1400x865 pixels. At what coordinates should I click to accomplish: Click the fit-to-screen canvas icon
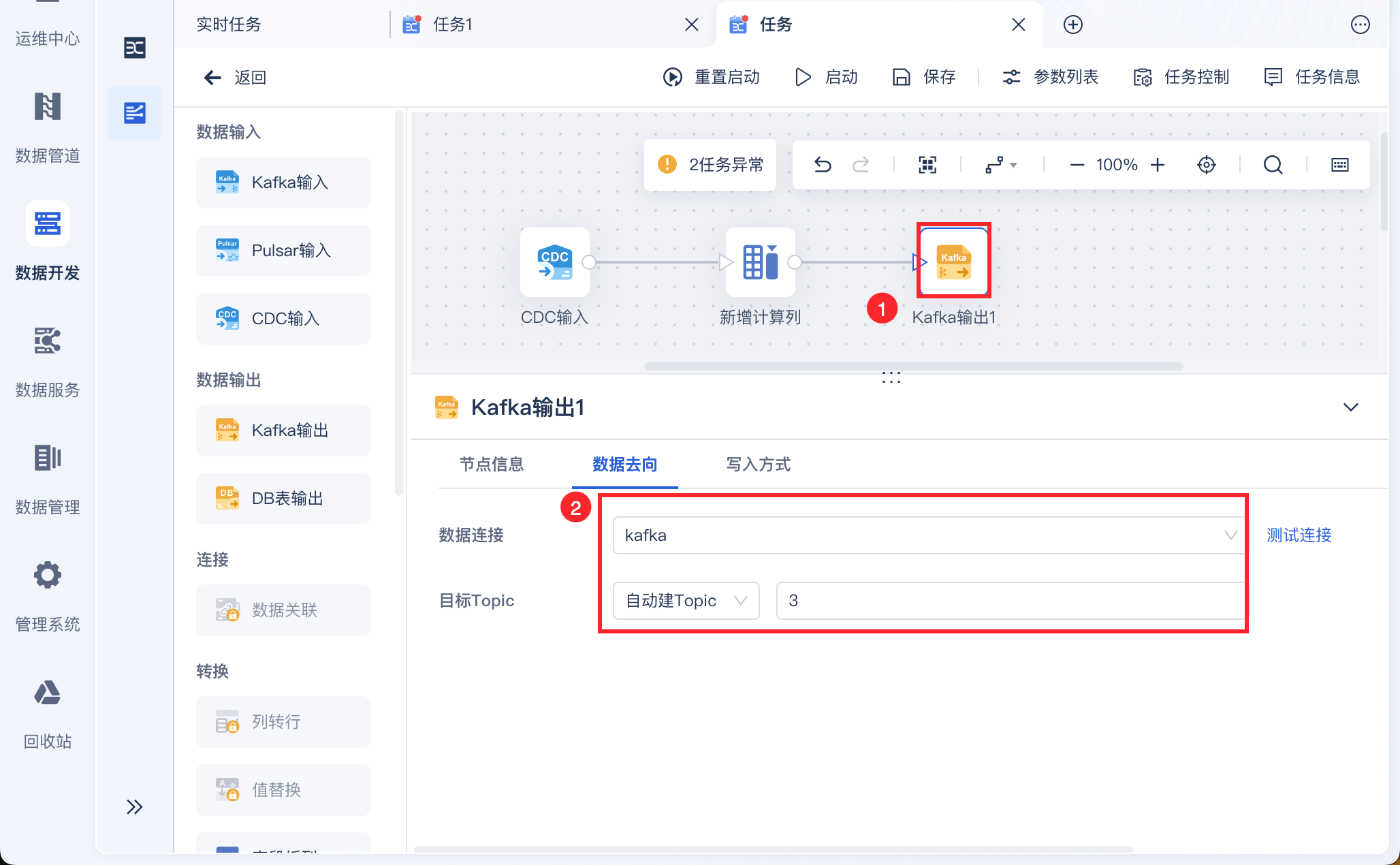tap(927, 165)
